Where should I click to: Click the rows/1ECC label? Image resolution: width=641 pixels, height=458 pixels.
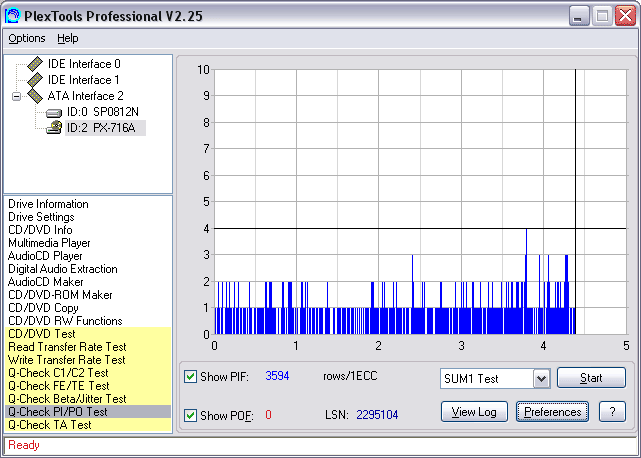point(350,376)
